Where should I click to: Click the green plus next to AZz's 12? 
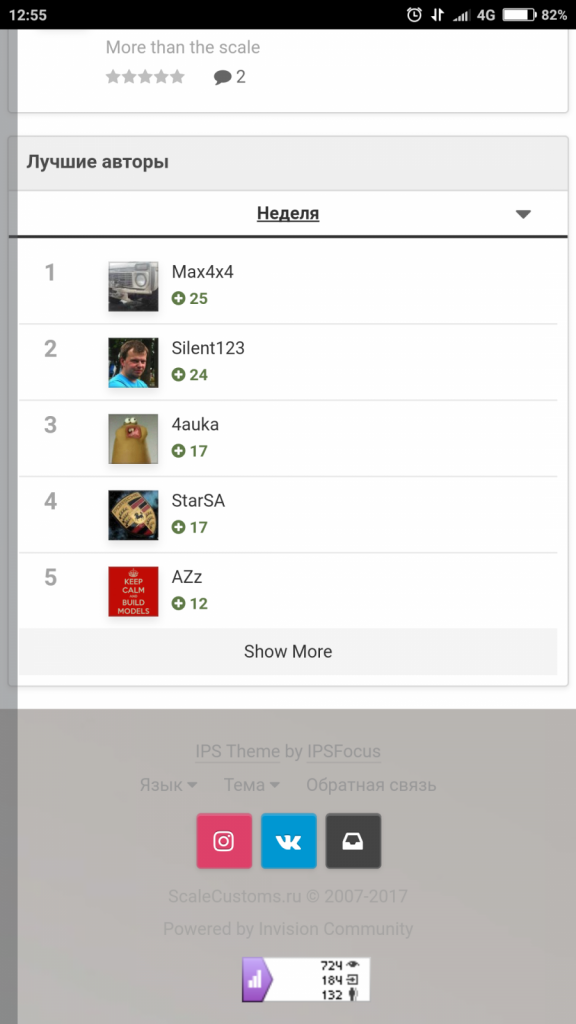[178, 603]
